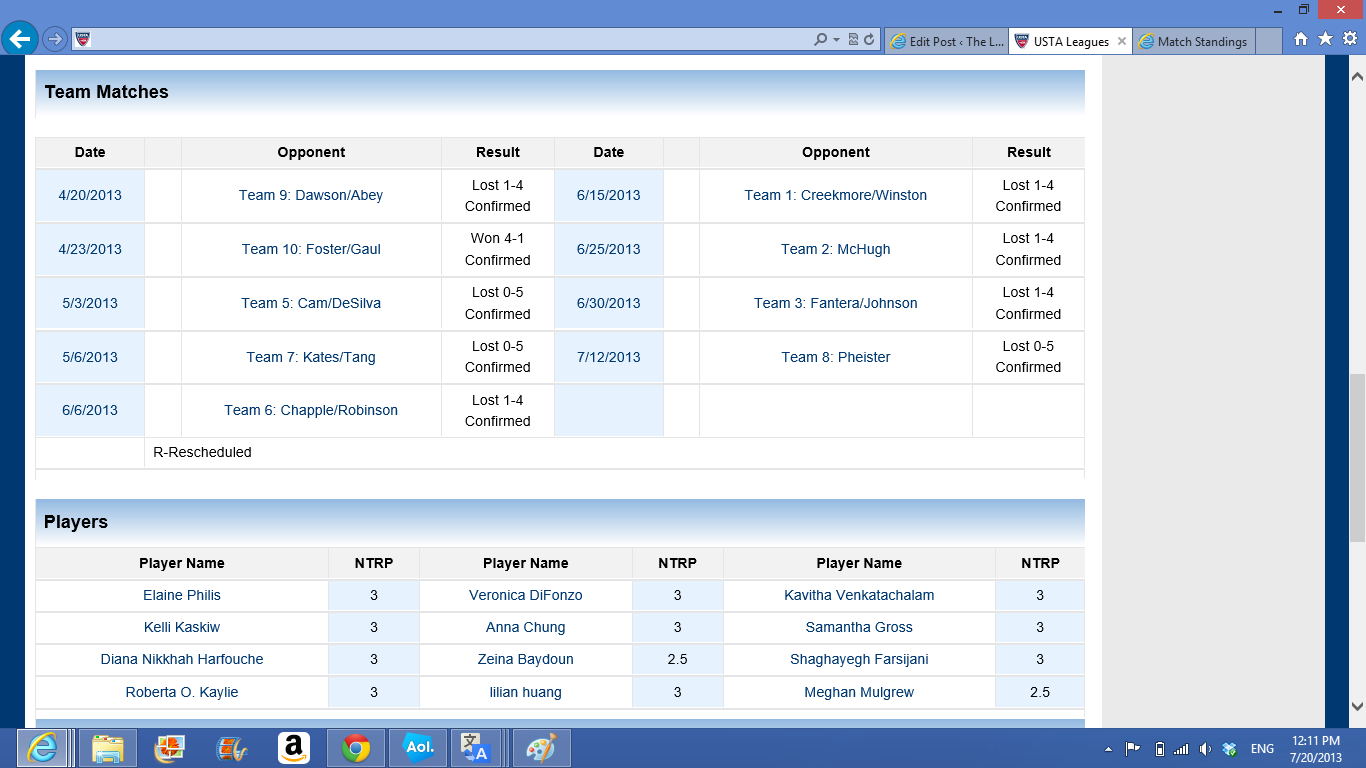Click the volume speaker tray icon

coord(1205,749)
